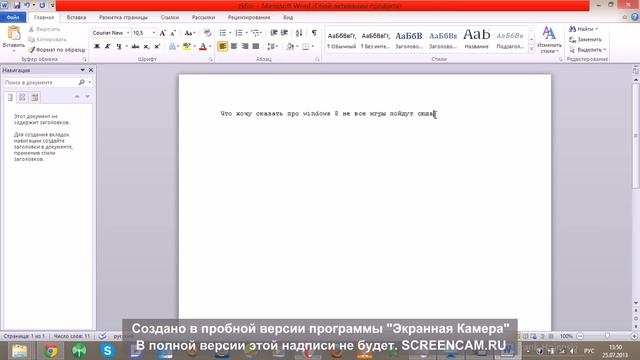This screenshot has height=360, width=640.
Task: Apply the red font color
Action: 203,47
